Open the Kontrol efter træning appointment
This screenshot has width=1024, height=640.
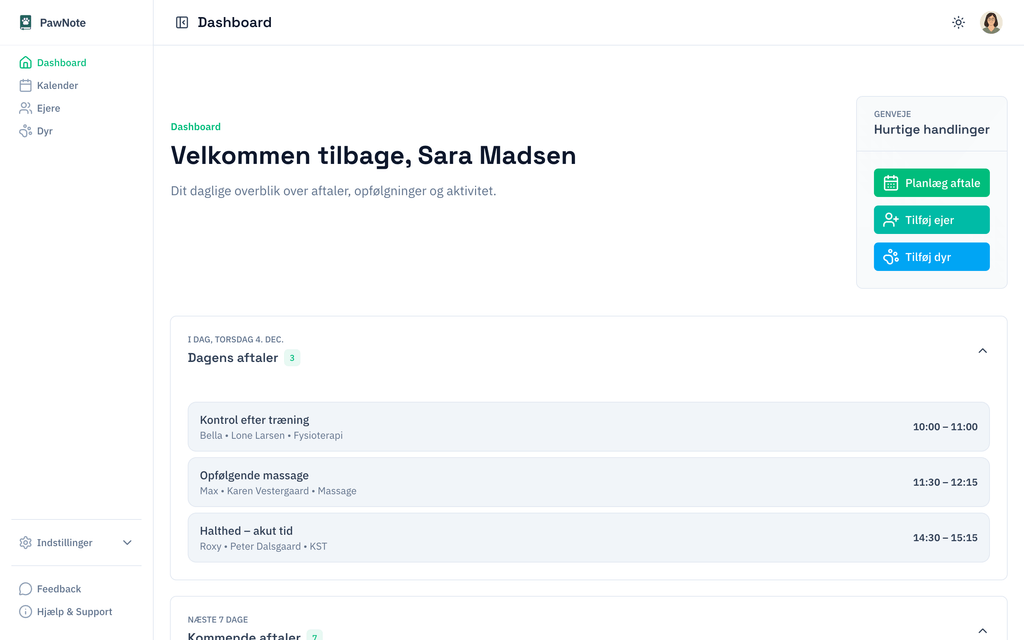(x=588, y=427)
